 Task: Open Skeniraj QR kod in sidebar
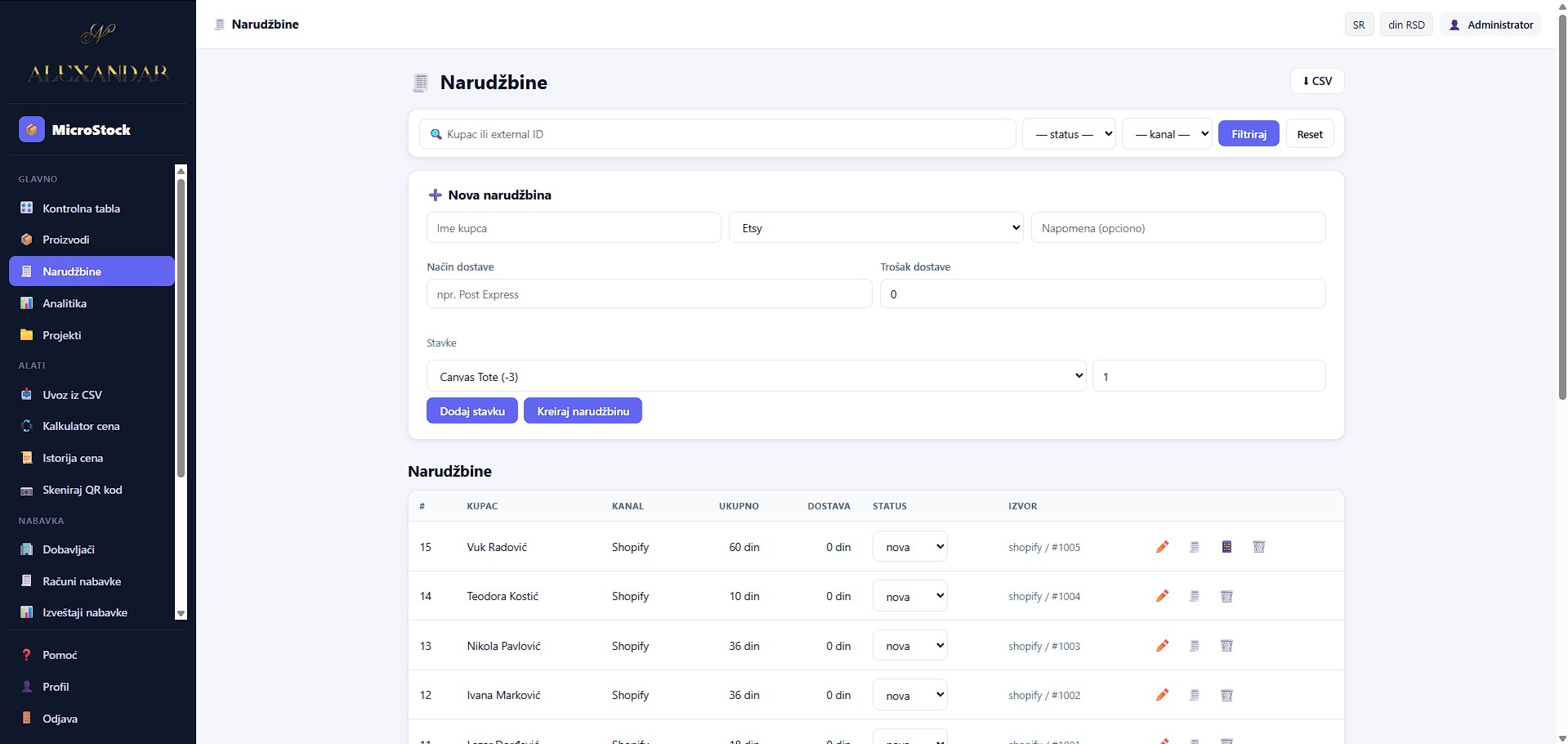point(92,490)
